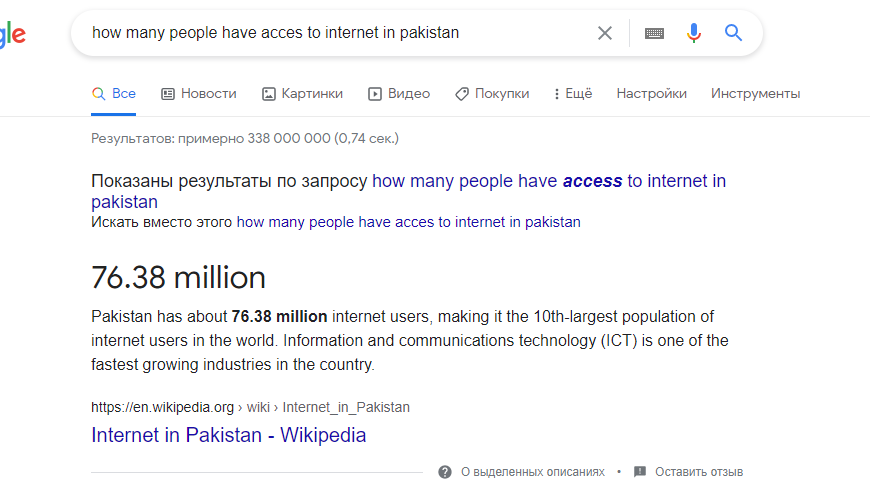Click the blue magnifier search icon
This screenshot has width=870, height=498.
tap(733, 33)
